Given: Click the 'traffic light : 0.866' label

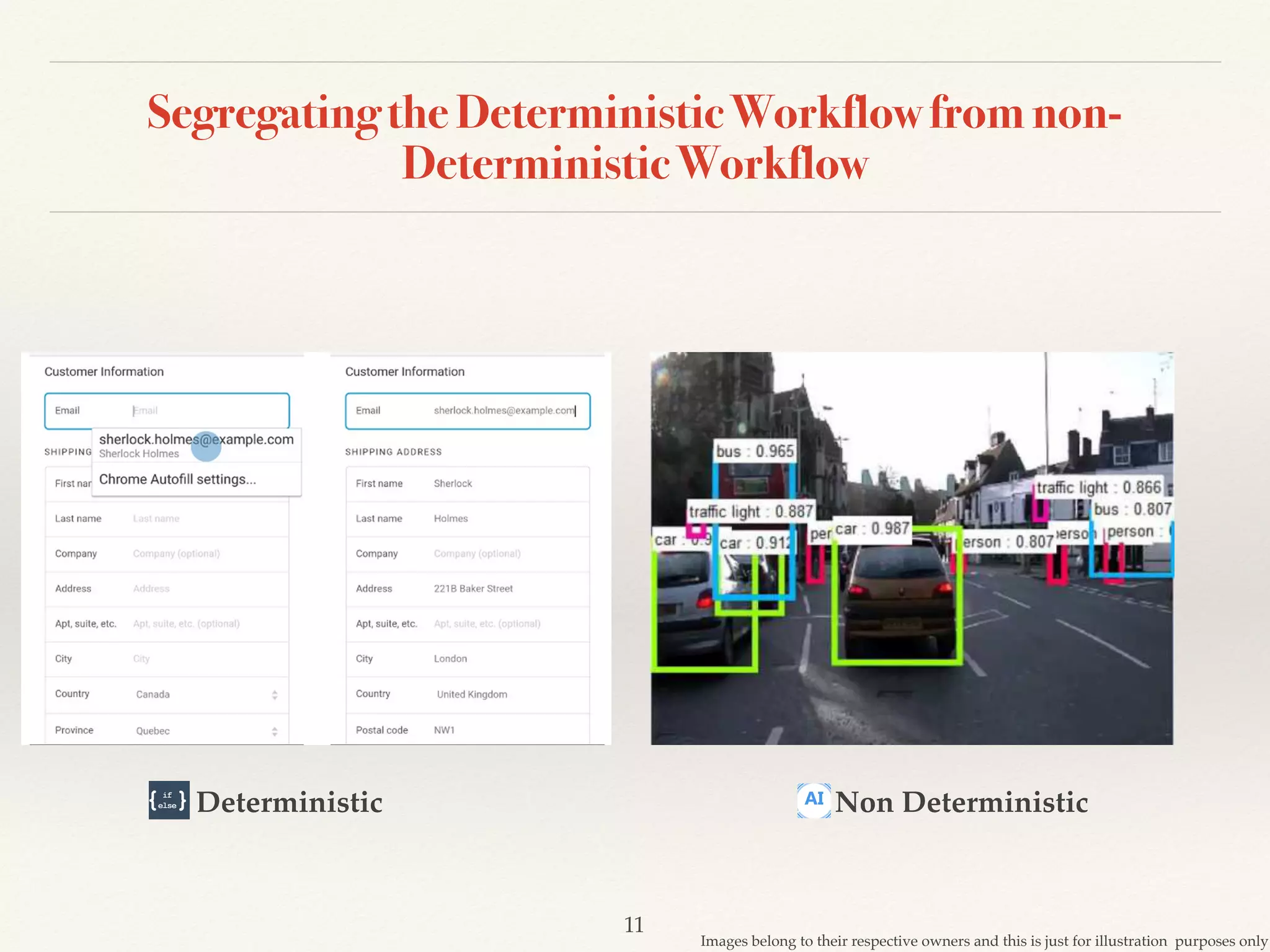Looking at the screenshot, I should pyautogui.click(x=1098, y=488).
